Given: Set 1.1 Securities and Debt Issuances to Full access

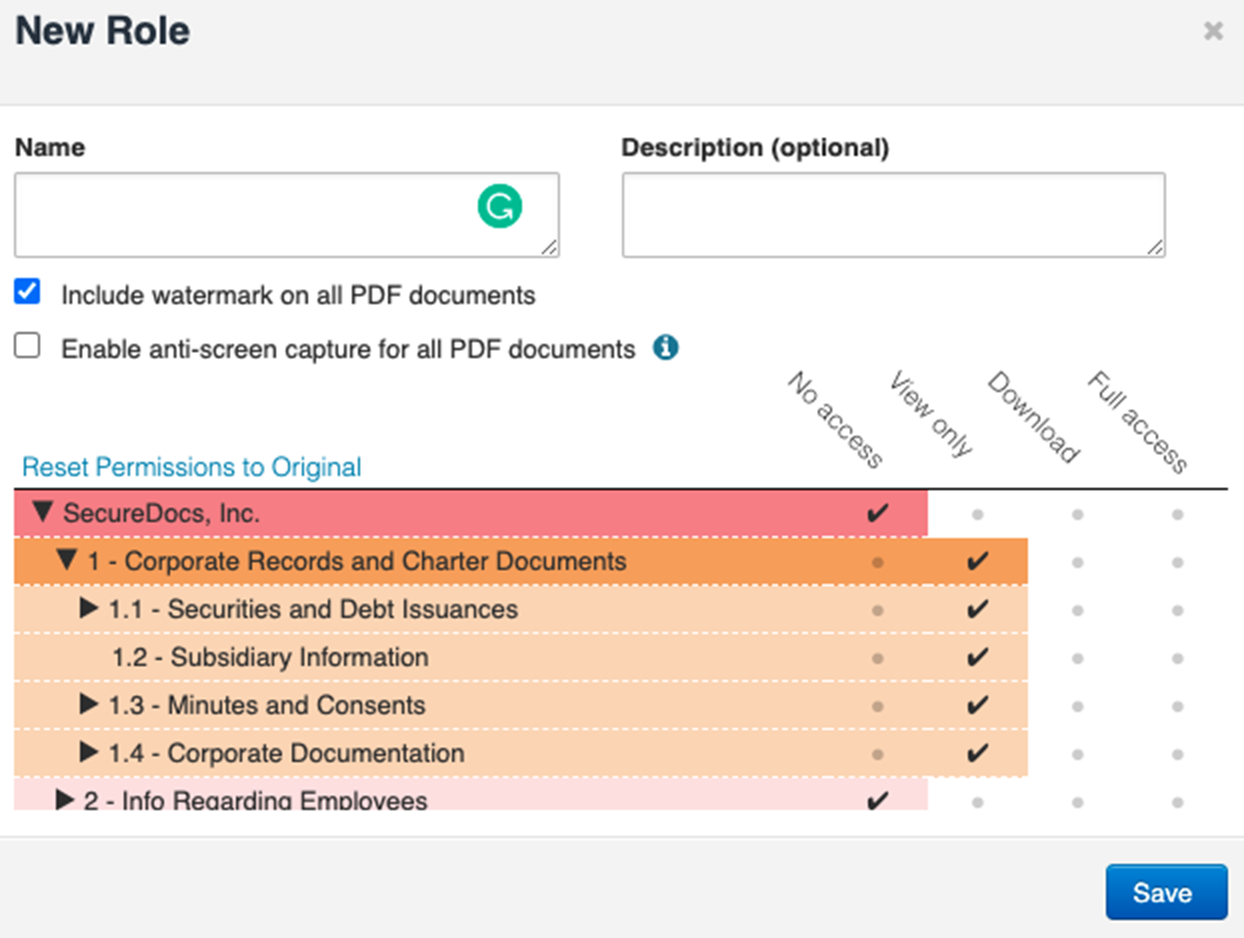Looking at the screenshot, I should click(x=1177, y=611).
